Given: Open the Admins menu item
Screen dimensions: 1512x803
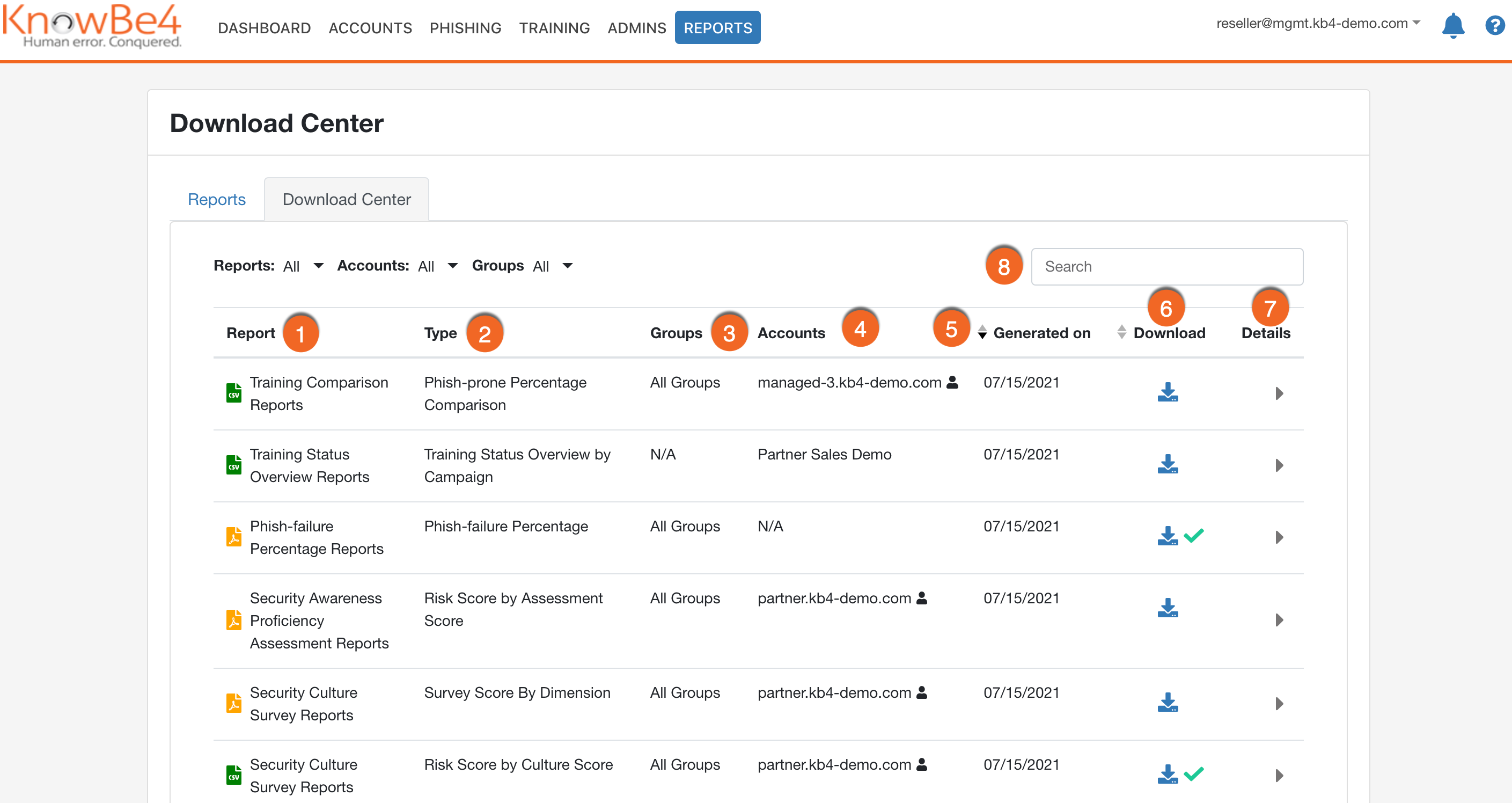Looking at the screenshot, I should 637,27.
